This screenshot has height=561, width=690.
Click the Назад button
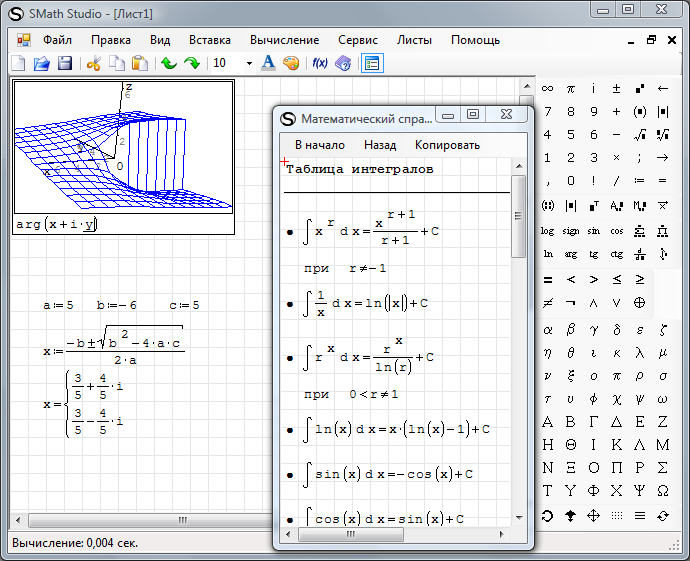coord(380,145)
